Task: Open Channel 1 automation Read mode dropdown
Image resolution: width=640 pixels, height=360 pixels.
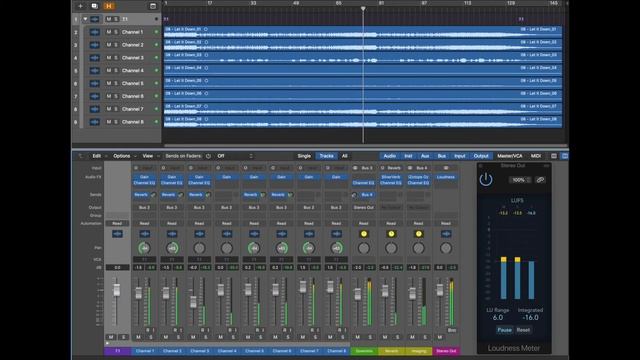Action: [144, 223]
